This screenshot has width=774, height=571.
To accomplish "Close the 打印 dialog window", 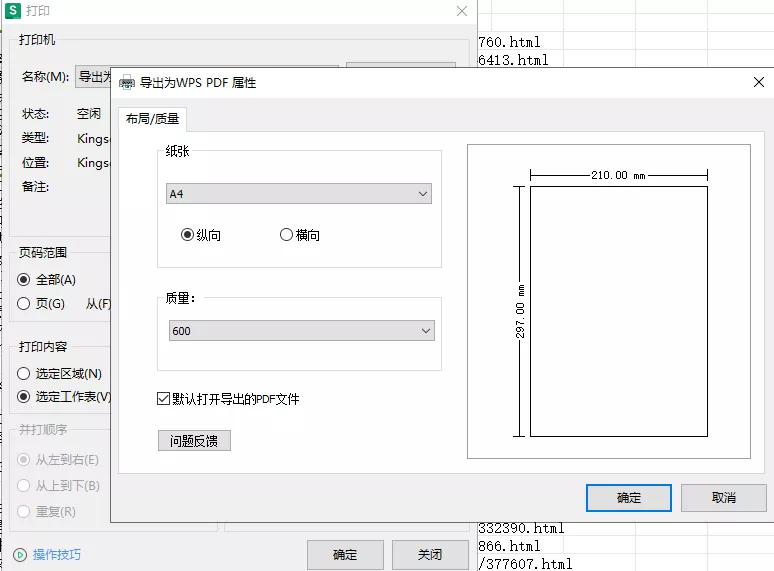I will pyautogui.click(x=462, y=11).
